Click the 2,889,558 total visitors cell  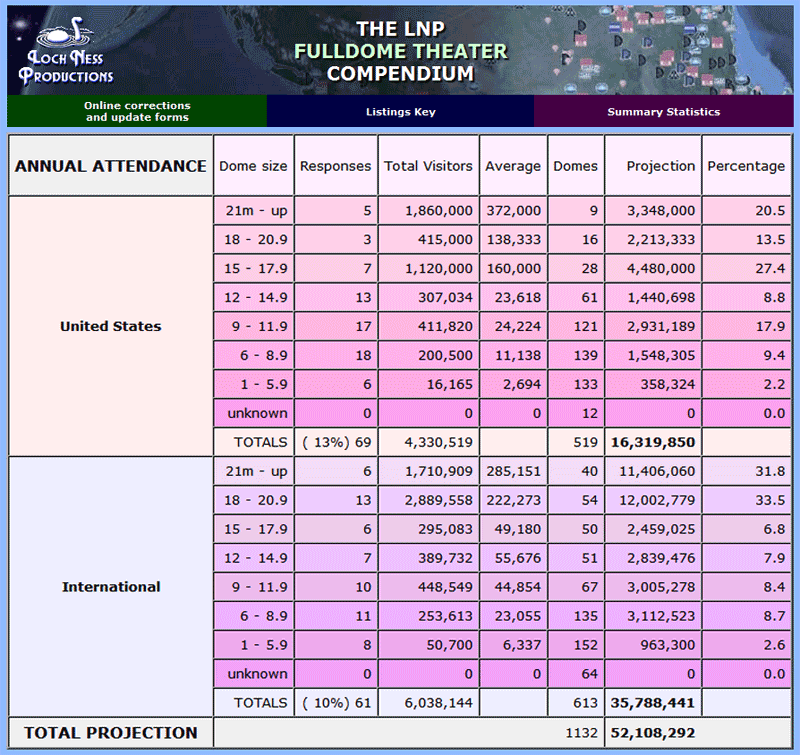point(429,500)
